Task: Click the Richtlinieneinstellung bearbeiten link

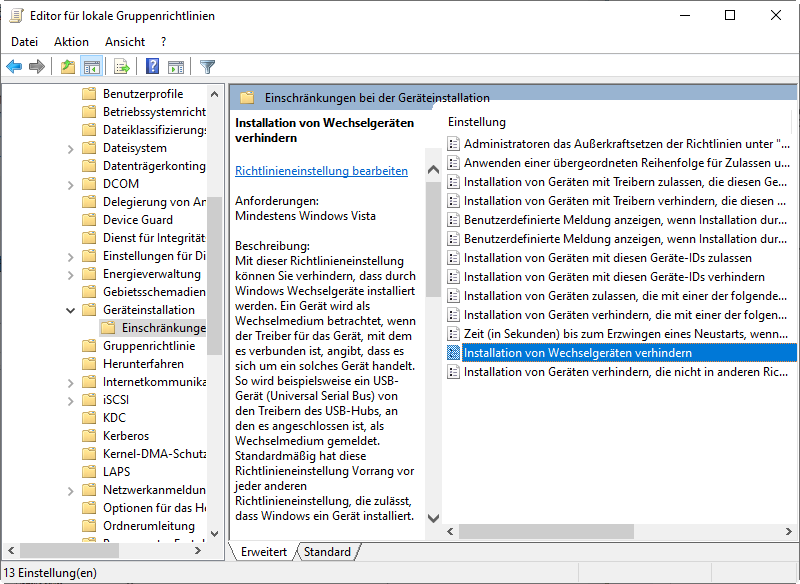Action: click(321, 171)
